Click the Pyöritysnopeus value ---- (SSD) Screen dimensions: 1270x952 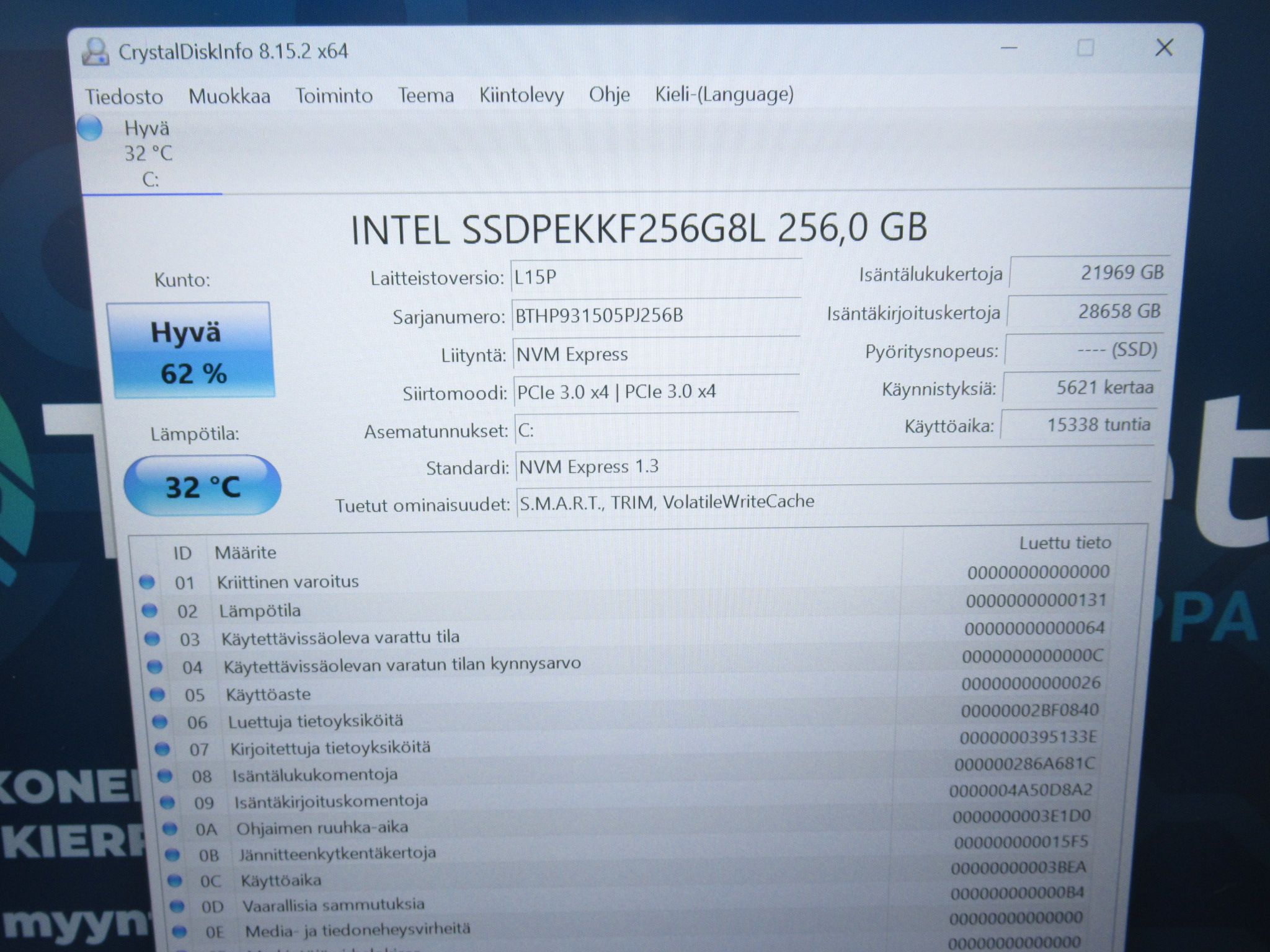1083,350
